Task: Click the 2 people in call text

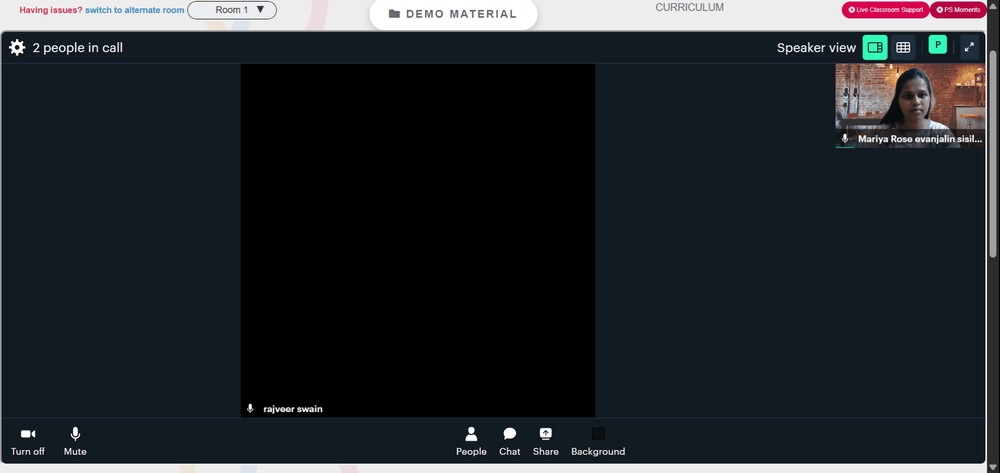Action: point(78,48)
